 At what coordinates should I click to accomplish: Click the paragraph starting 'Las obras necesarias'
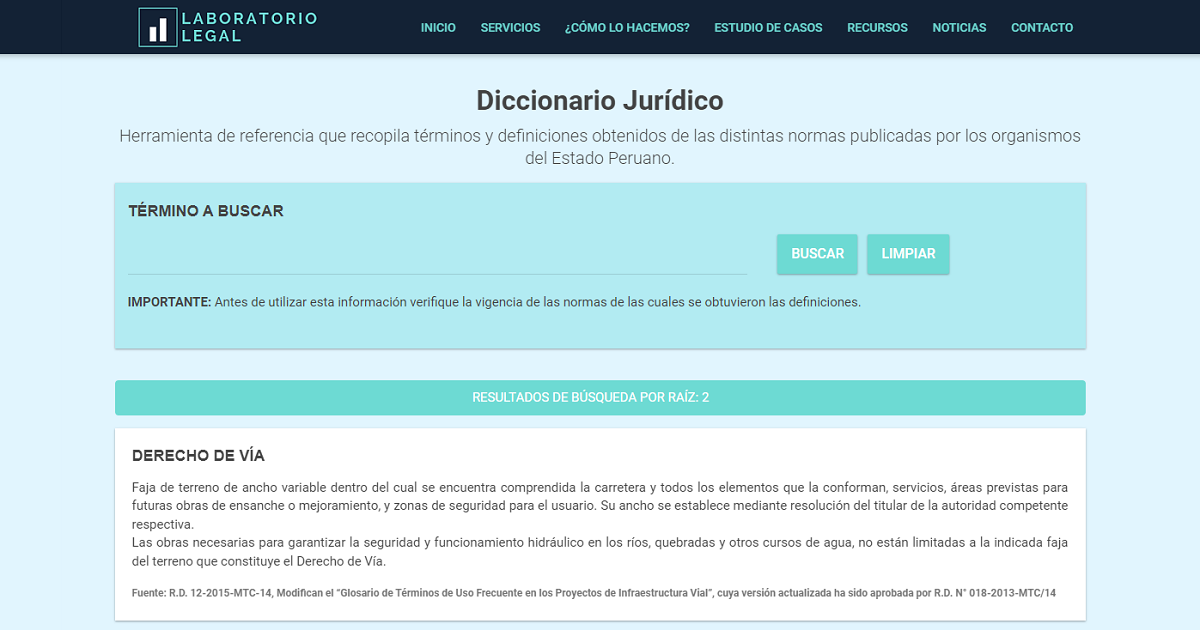(600, 552)
